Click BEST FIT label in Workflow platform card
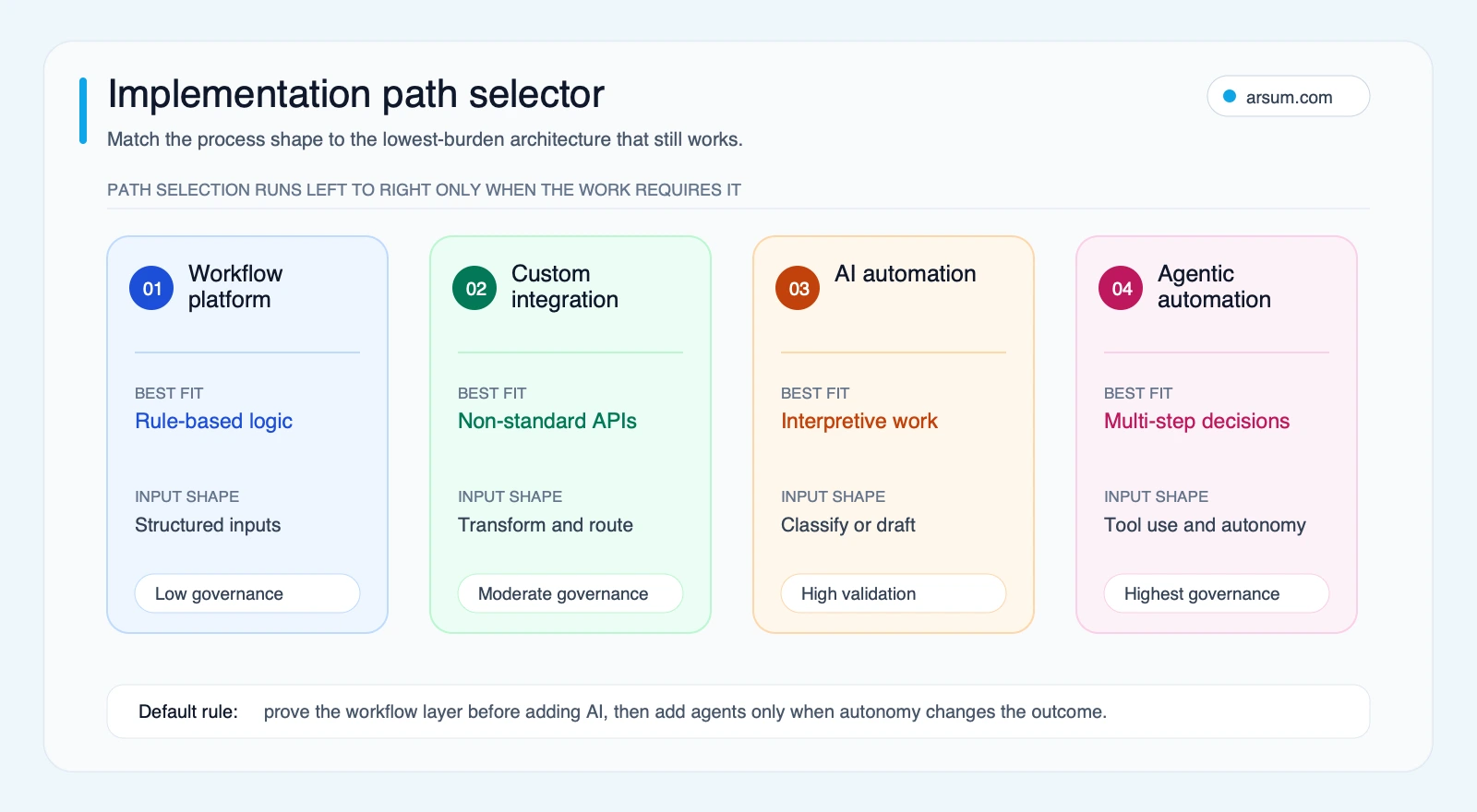The height and width of the screenshot is (812, 1477). click(x=169, y=393)
